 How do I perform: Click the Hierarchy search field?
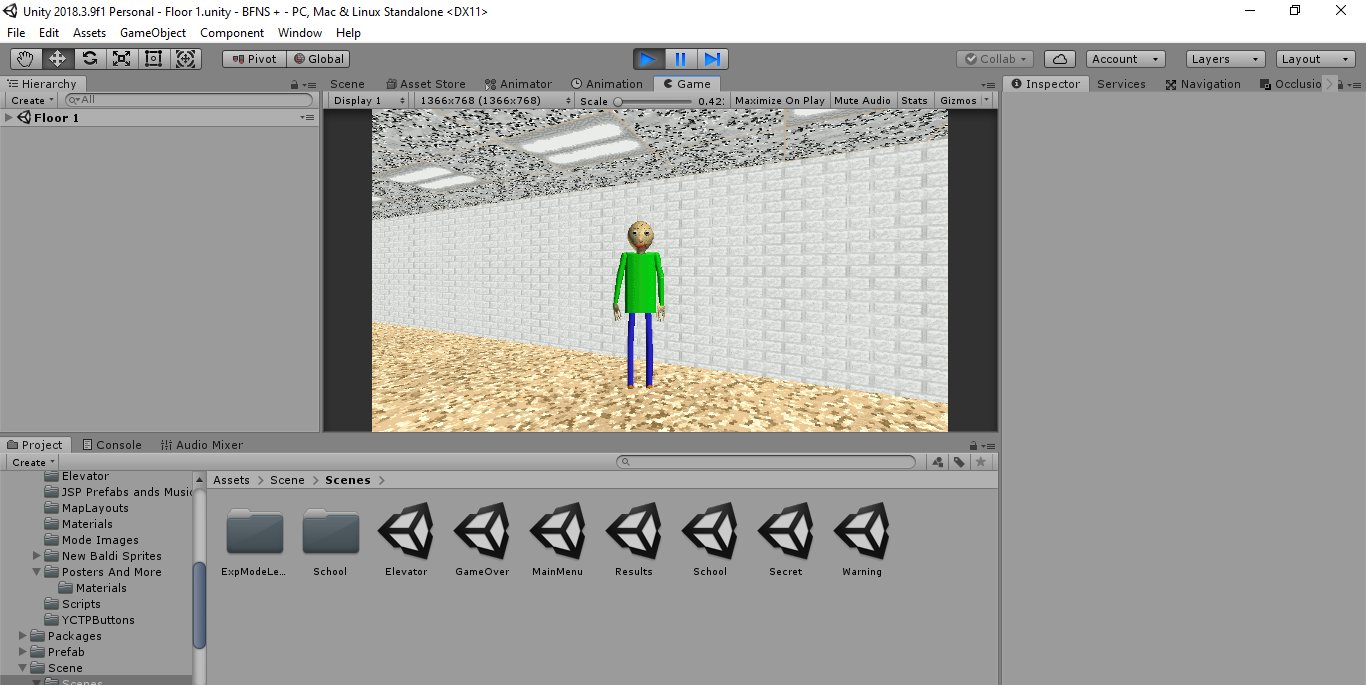(188, 100)
